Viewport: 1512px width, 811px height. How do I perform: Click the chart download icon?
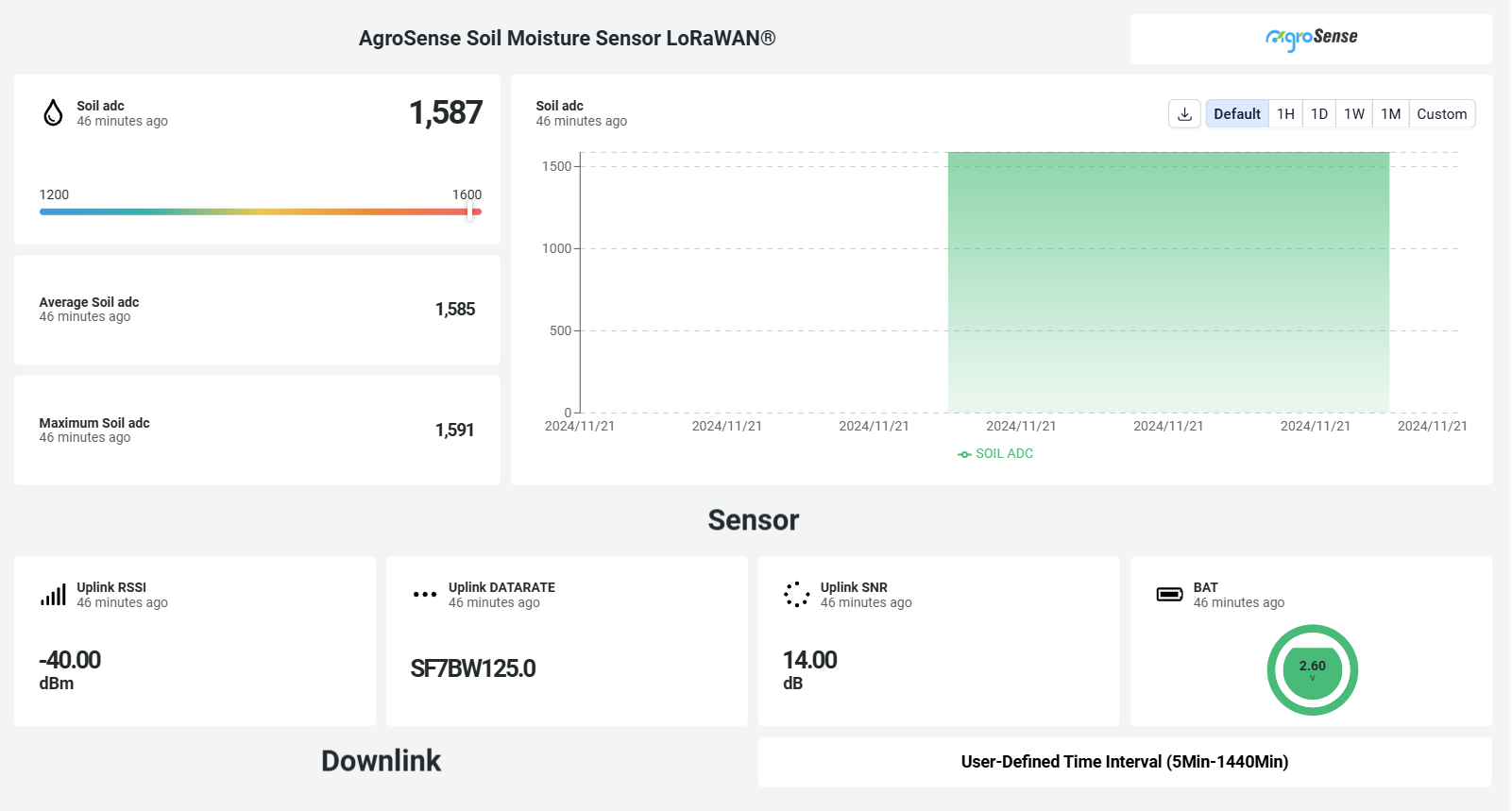[x=1184, y=114]
